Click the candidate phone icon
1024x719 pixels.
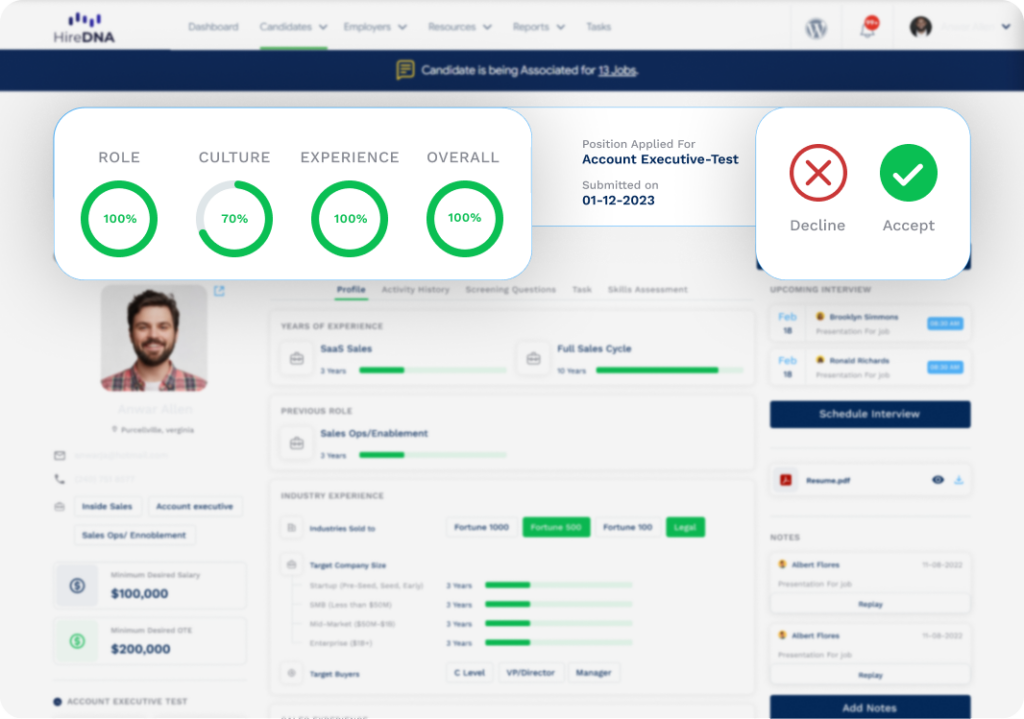point(59,479)
